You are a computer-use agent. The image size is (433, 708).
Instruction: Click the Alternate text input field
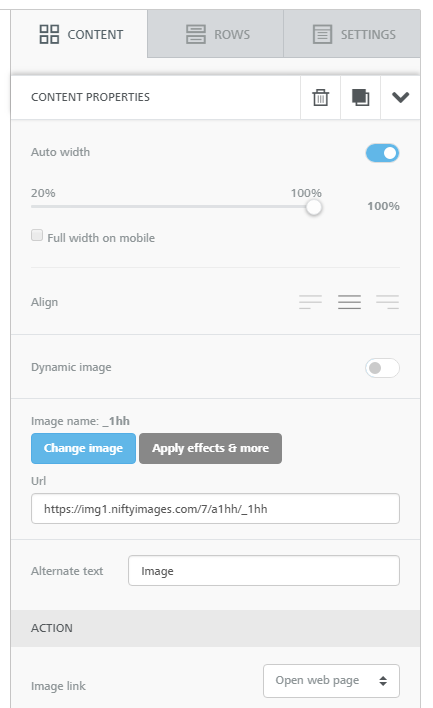point(264,571)
